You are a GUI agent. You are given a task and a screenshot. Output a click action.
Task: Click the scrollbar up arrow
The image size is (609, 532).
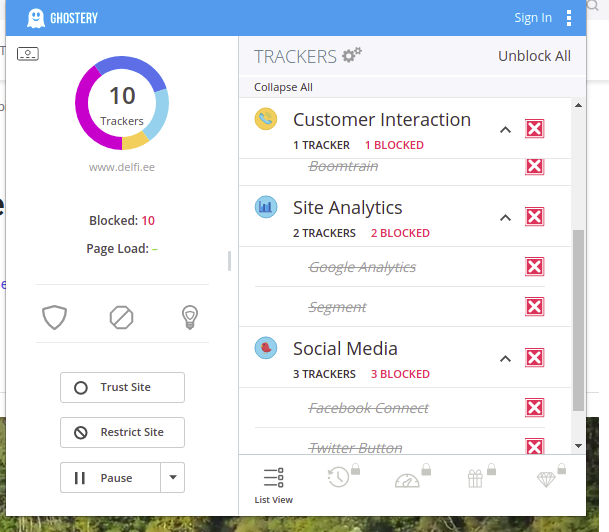tap(578, 105)
